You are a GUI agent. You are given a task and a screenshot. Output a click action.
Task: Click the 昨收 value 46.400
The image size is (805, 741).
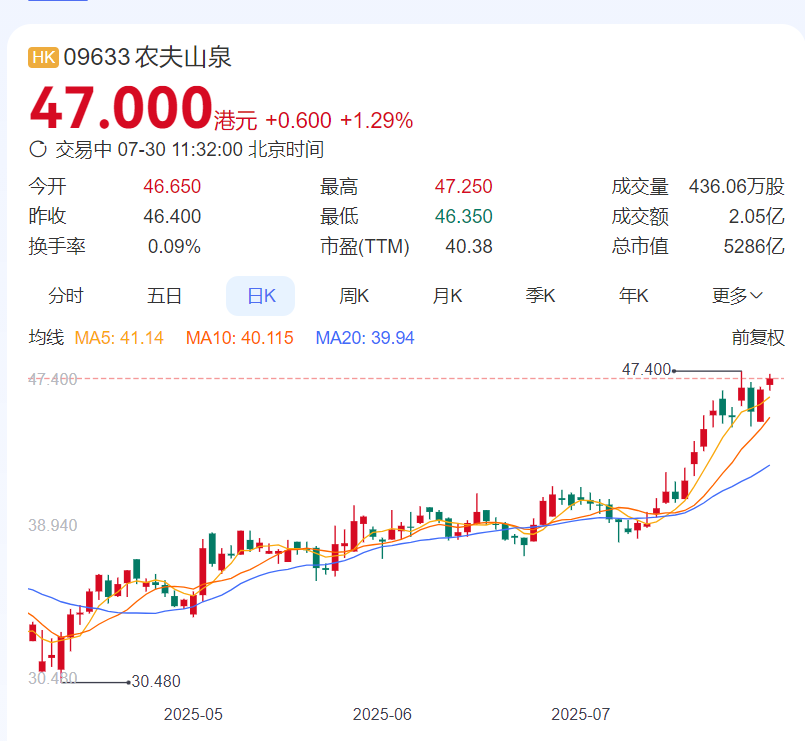tap(172, 216)
